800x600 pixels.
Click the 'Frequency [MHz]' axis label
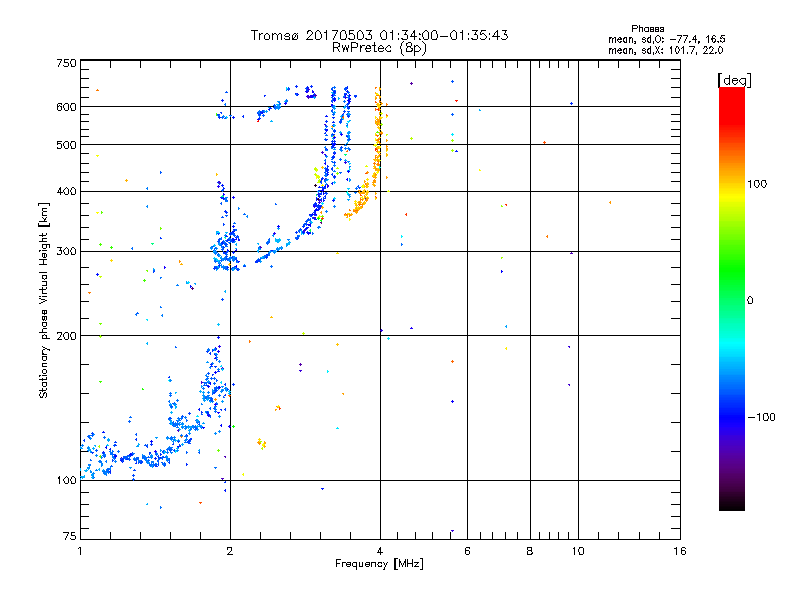(379, 564)
